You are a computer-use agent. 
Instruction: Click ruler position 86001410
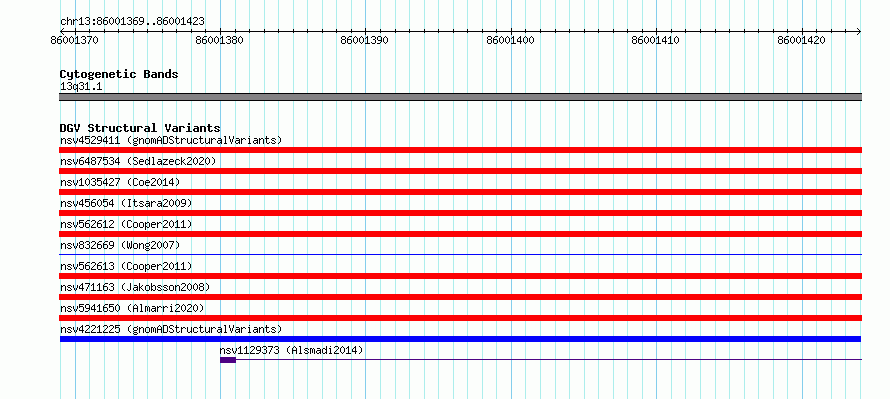click(656, 41)
